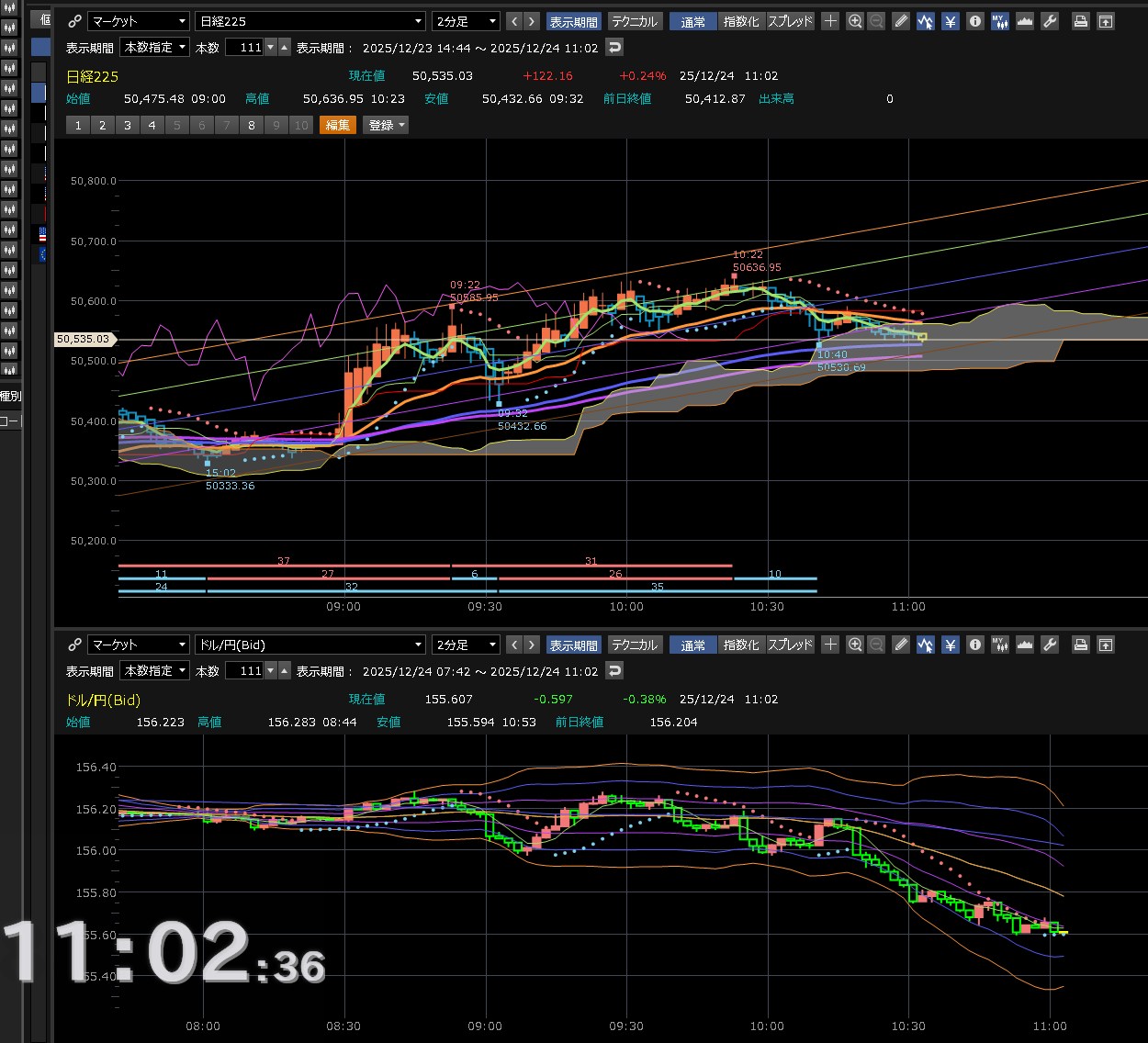The width and height of the screenshot is (1148, 1043).
Task: Select the pencil drawing tool in the Nikkei 225 toolbar
Action: (x=901, y=21)
